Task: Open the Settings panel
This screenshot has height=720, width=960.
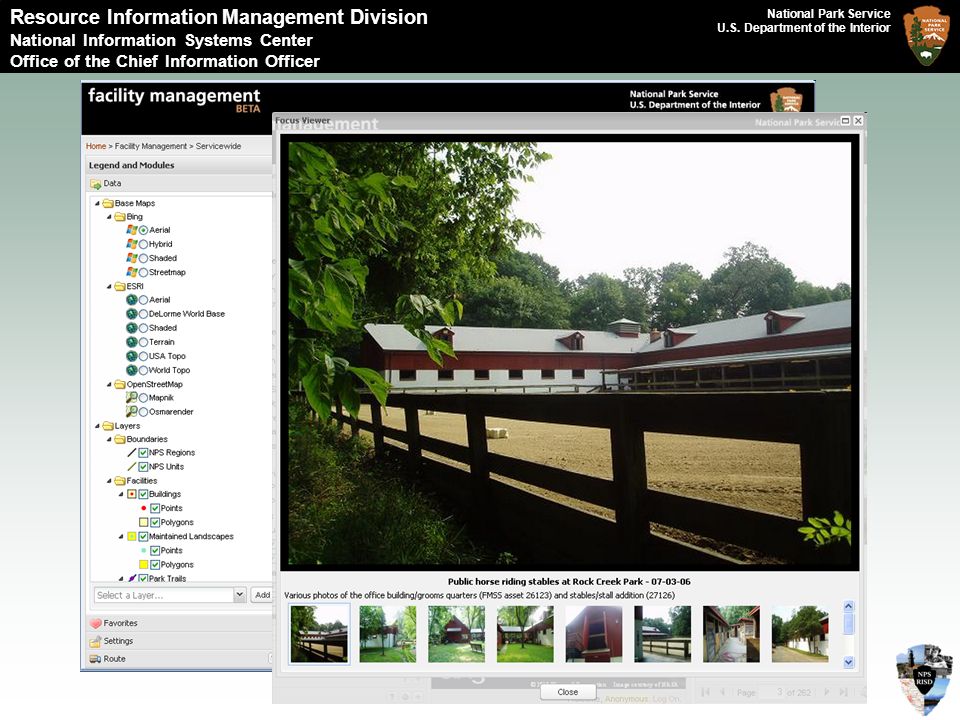Action: point(179,641)
